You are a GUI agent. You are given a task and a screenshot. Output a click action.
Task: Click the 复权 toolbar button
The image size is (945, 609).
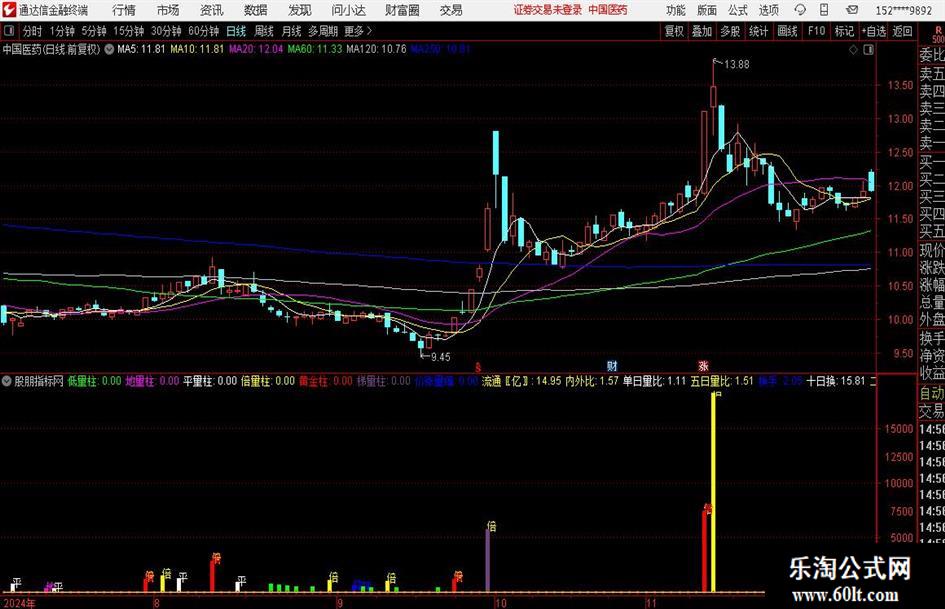[x=674, y=31]
